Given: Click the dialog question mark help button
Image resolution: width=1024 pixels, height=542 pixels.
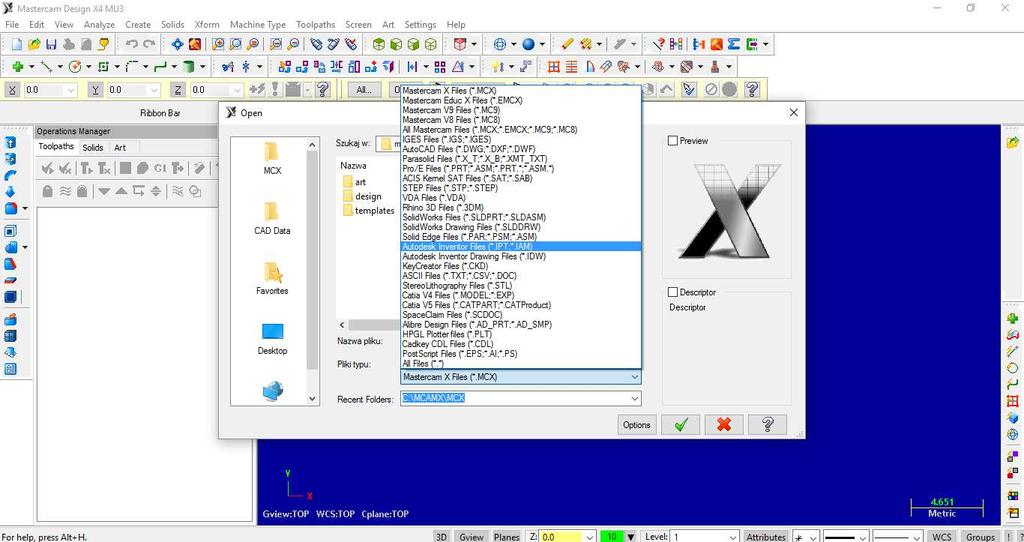Looking at the screenshot, I should (x=767, y=424).
